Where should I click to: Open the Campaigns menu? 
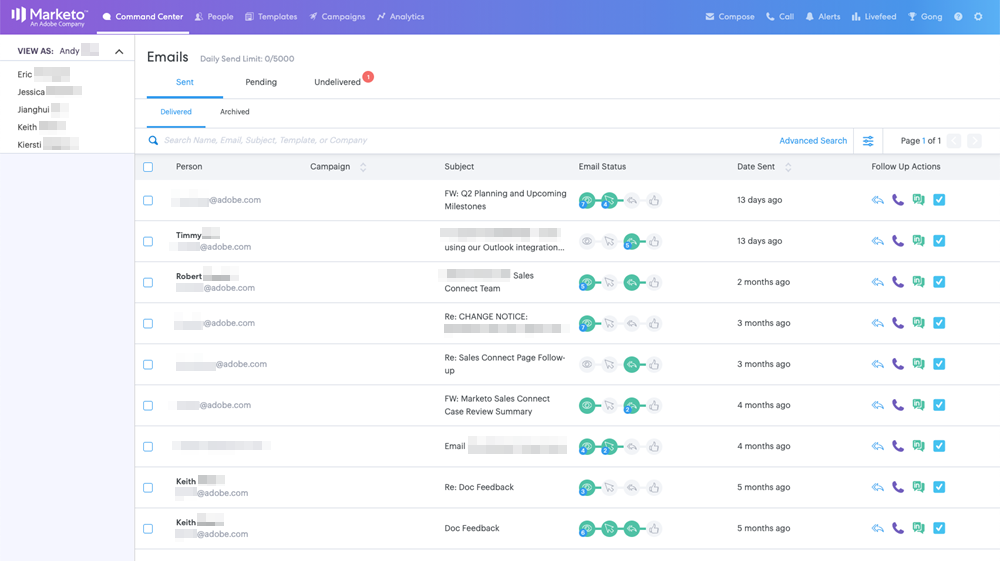click(337, 17)
